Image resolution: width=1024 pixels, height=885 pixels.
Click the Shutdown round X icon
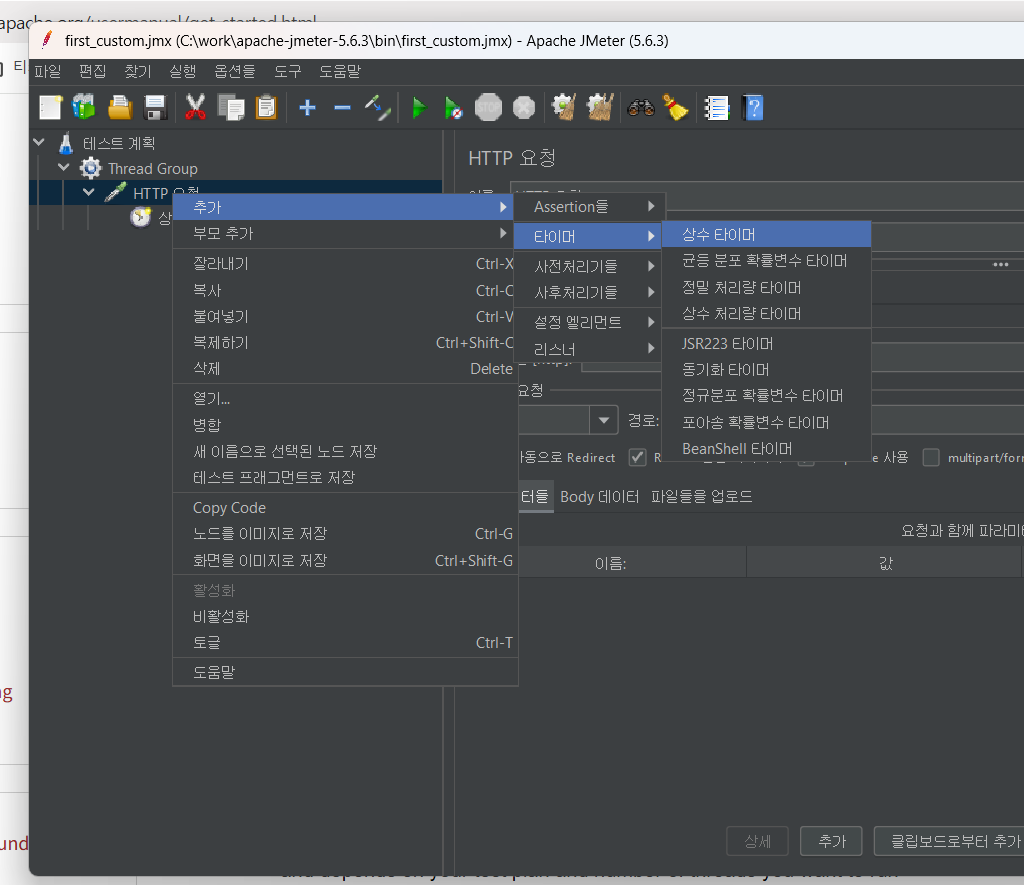pyautogui.click(x=523, y=107)
